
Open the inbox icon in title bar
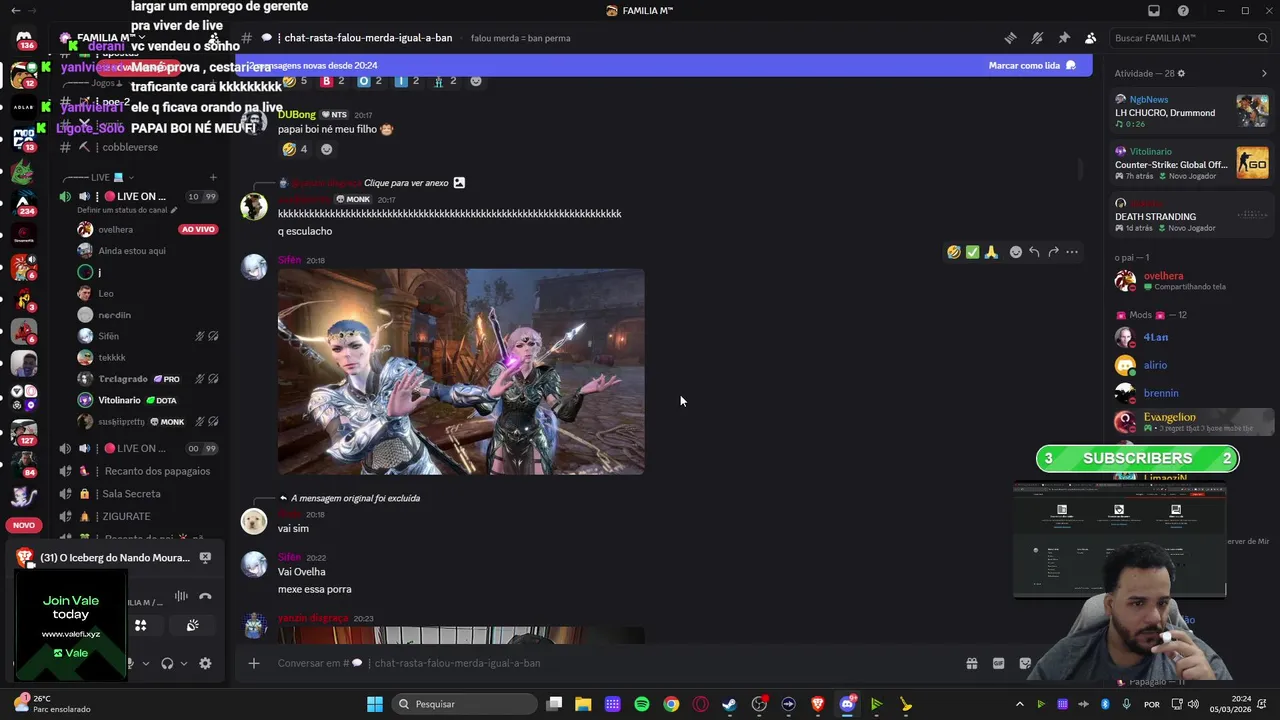(1154, 11)
